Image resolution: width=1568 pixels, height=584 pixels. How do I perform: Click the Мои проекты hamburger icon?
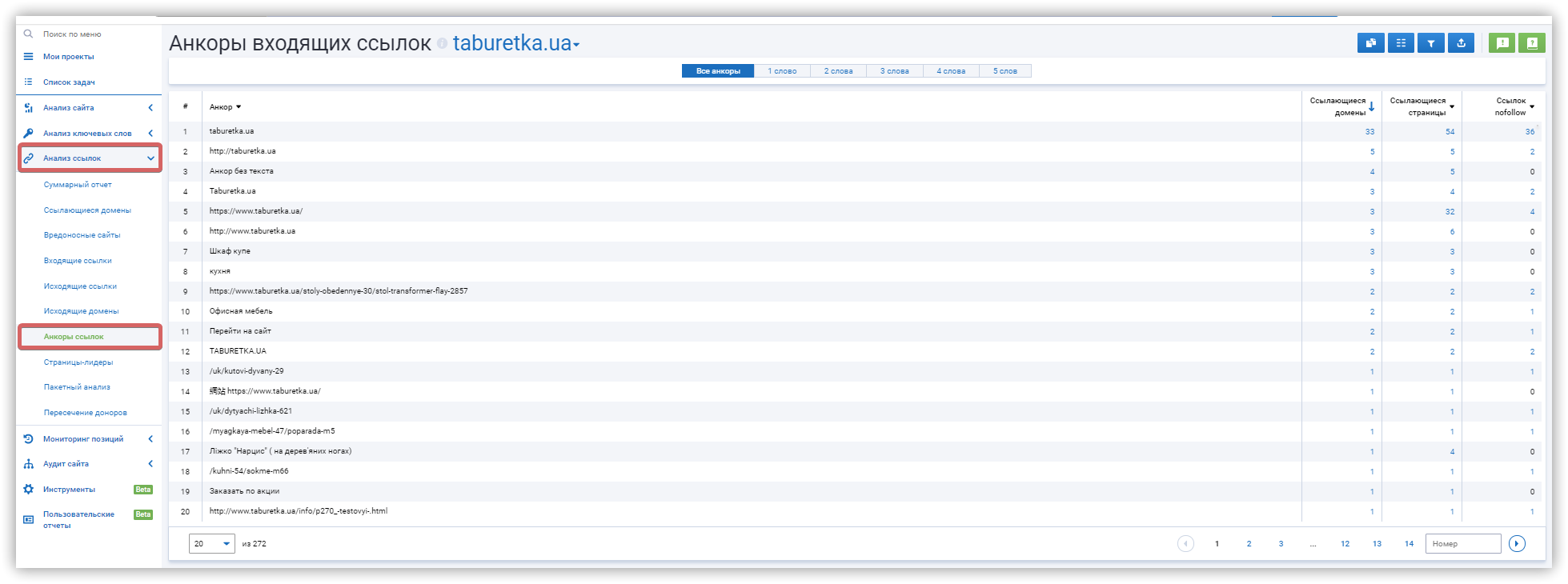tap(28, 57)
